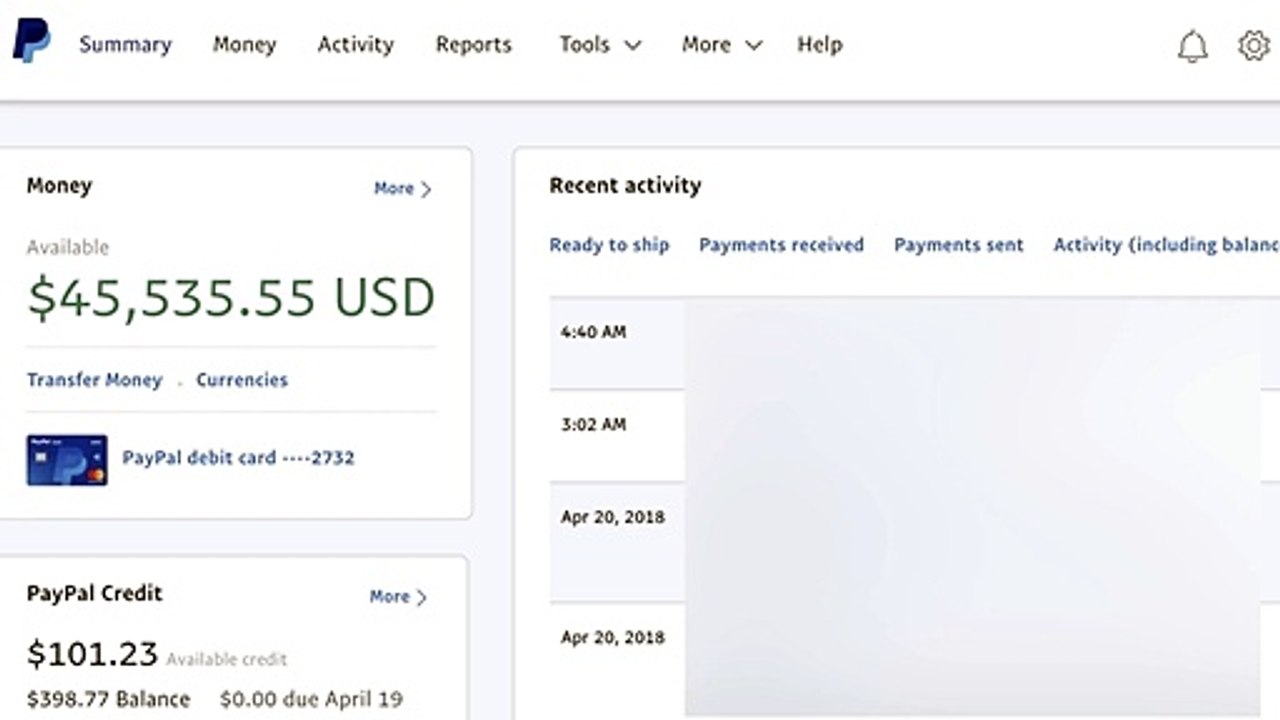1280x720 pixels.
Task: Switch to the Payments received tab
Action: click(781, 245)
